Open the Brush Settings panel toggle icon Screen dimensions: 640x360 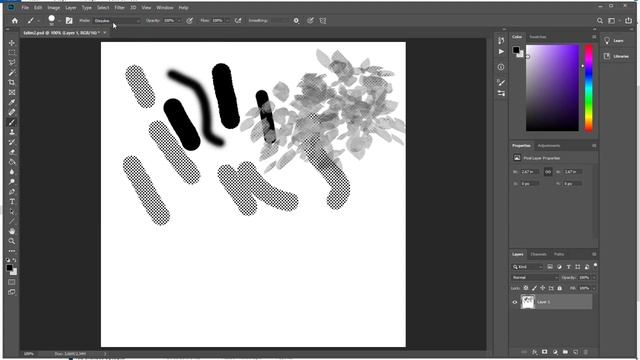69,20
